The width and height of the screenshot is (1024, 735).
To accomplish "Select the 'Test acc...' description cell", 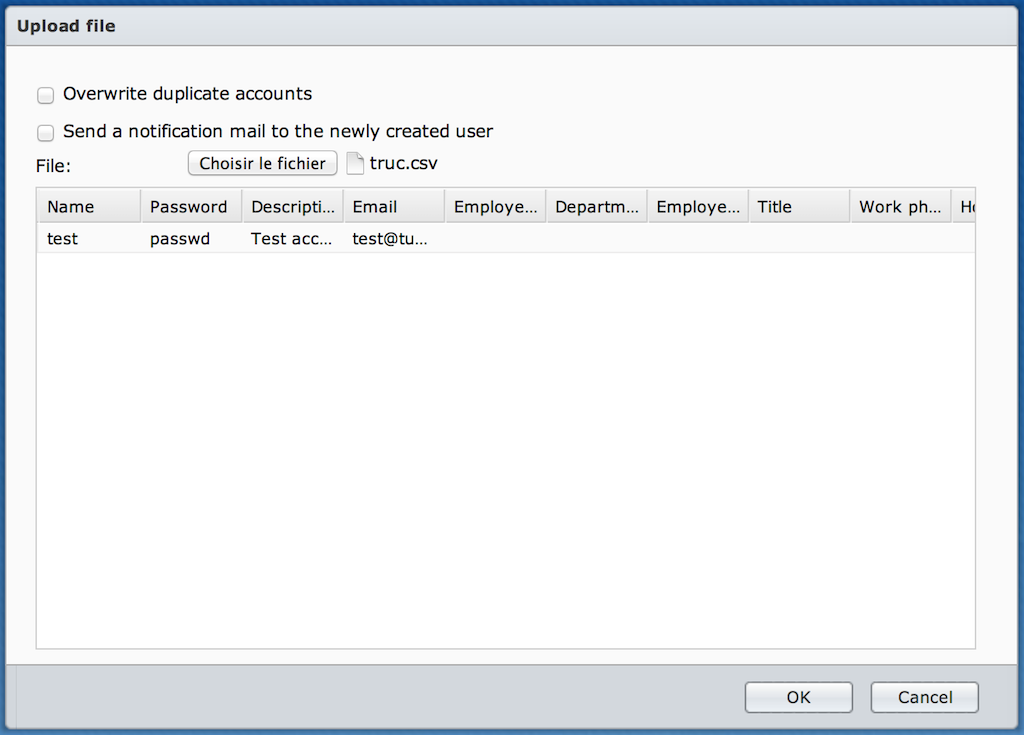I will point(293,238).
